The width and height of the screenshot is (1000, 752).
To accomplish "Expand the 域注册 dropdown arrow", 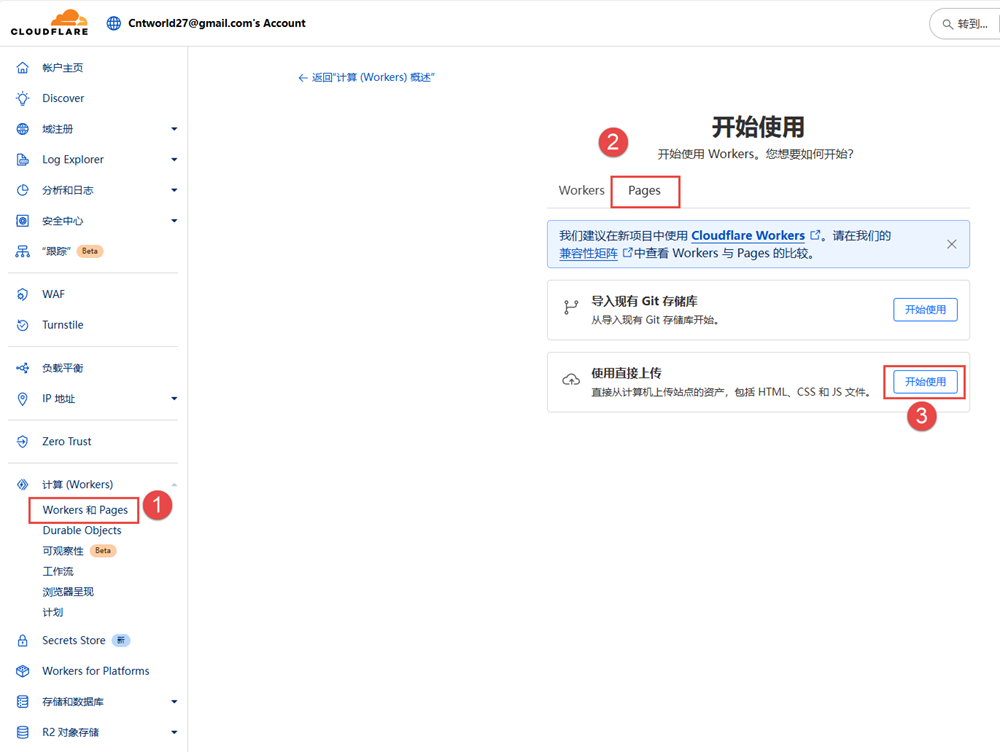I will pos(174,129).
